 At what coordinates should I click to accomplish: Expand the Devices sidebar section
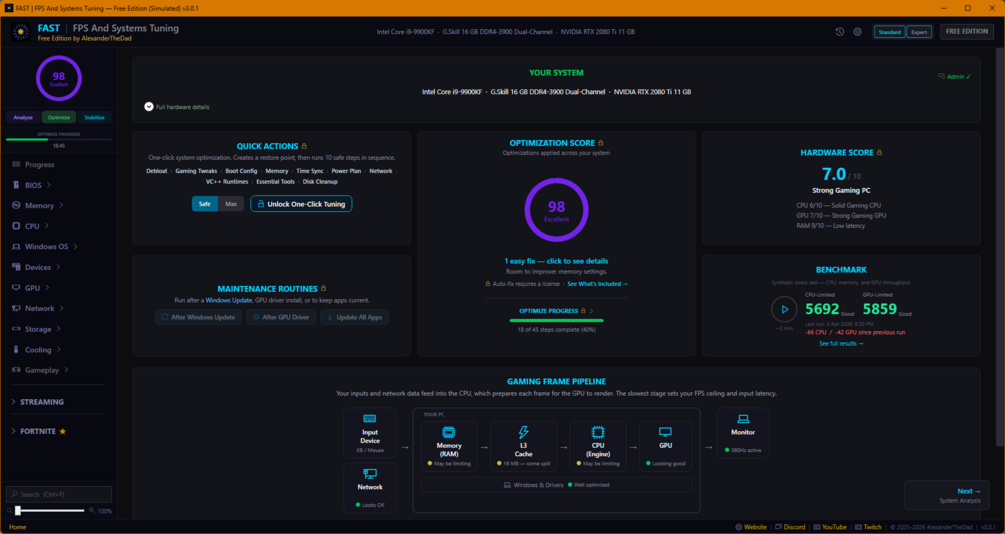click(x=36, y=267)
